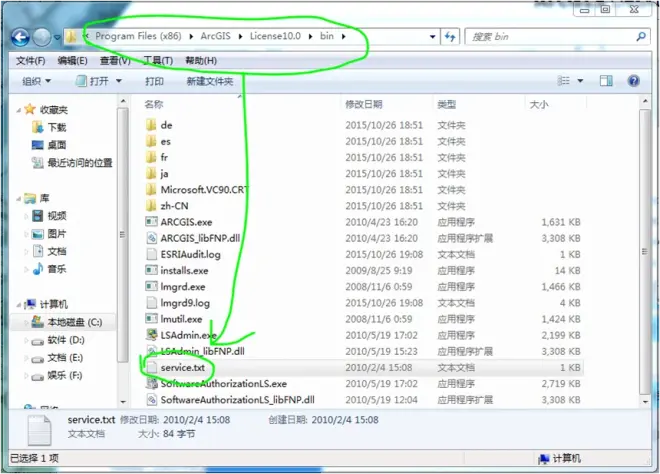Click the 打印 (Print) toolbar button

154,82
